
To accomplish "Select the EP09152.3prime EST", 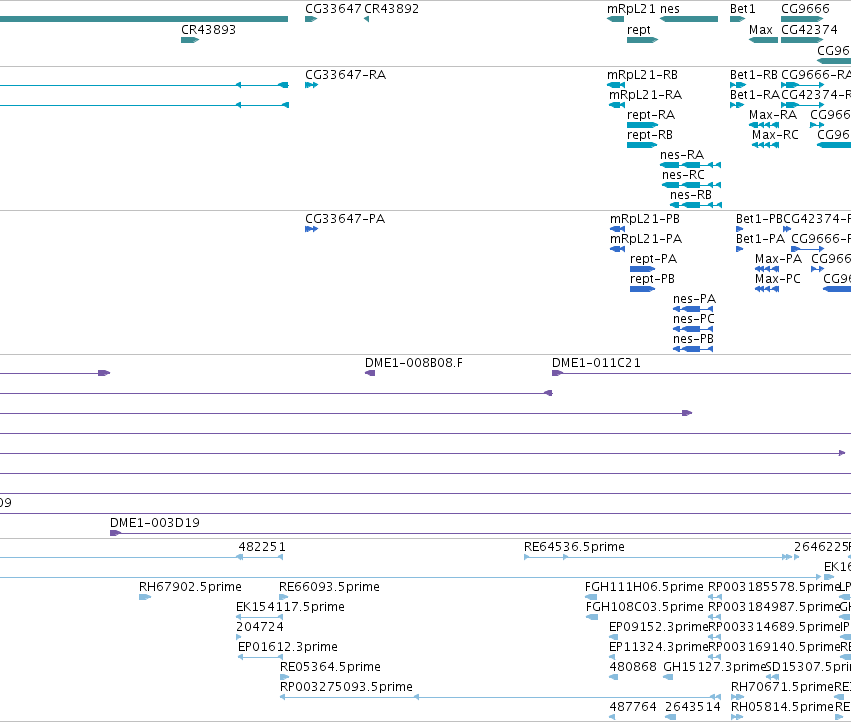I will (612, 637).
